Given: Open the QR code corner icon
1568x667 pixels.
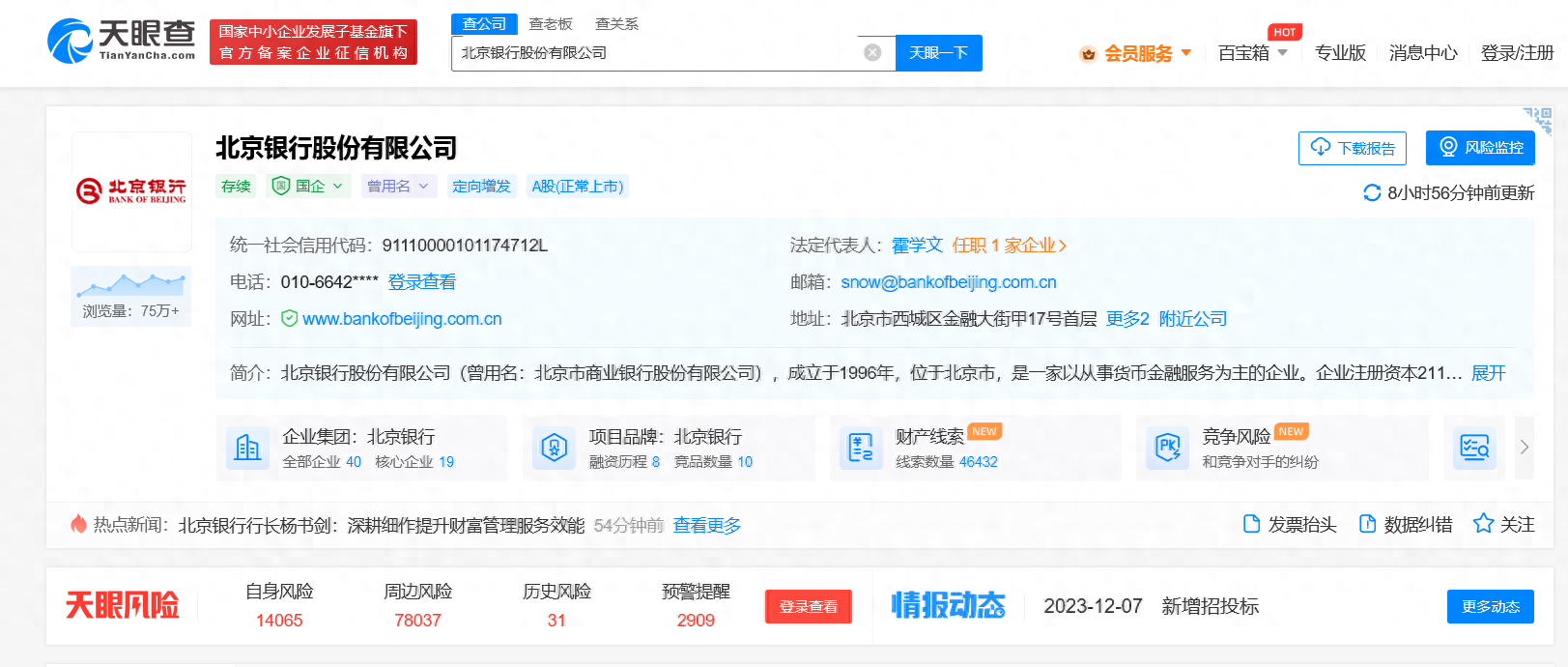Looking at the screenshot, I should point(1539,120).
